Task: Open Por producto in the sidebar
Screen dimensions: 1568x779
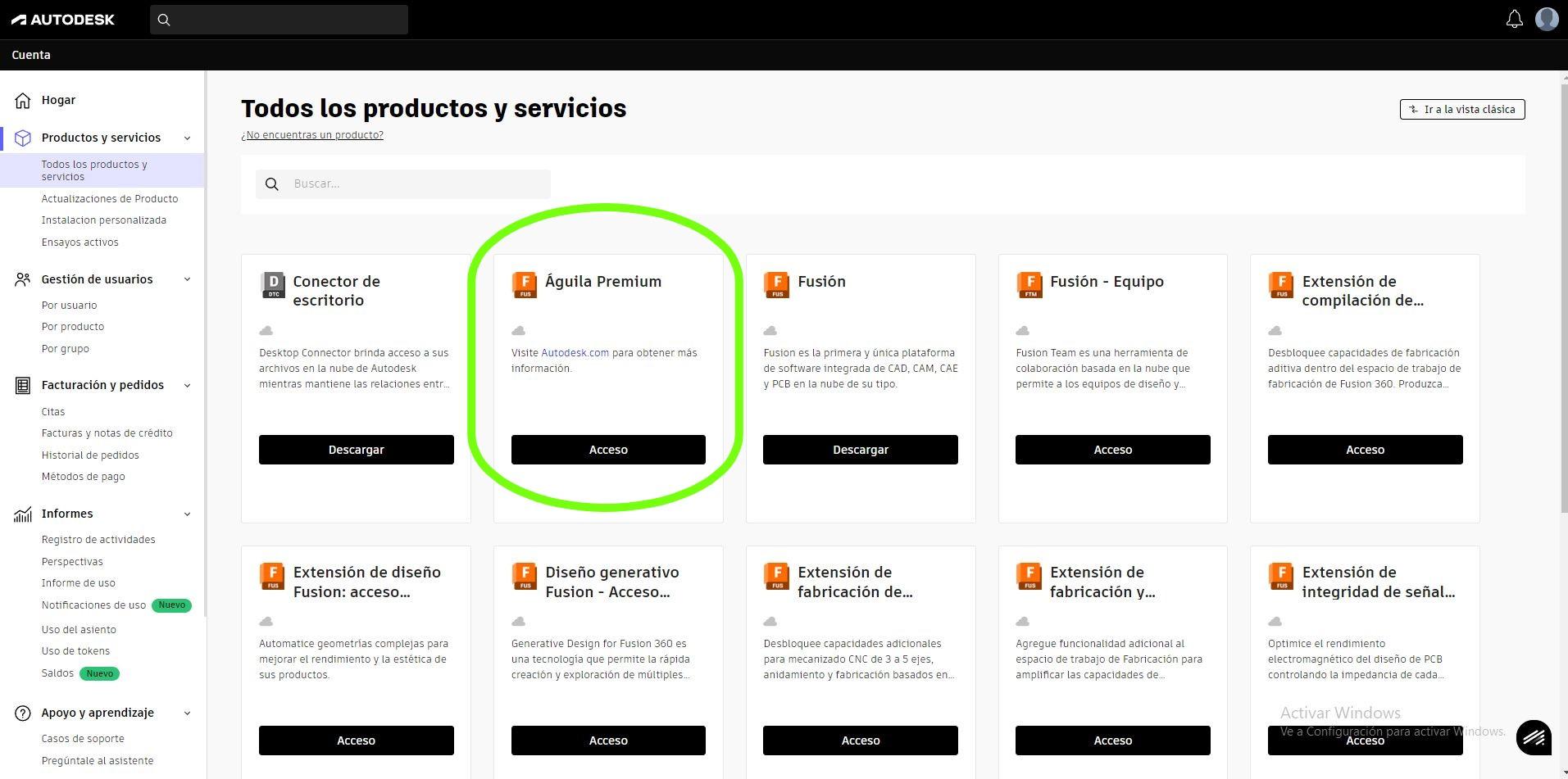Action: tap(73, 327)
